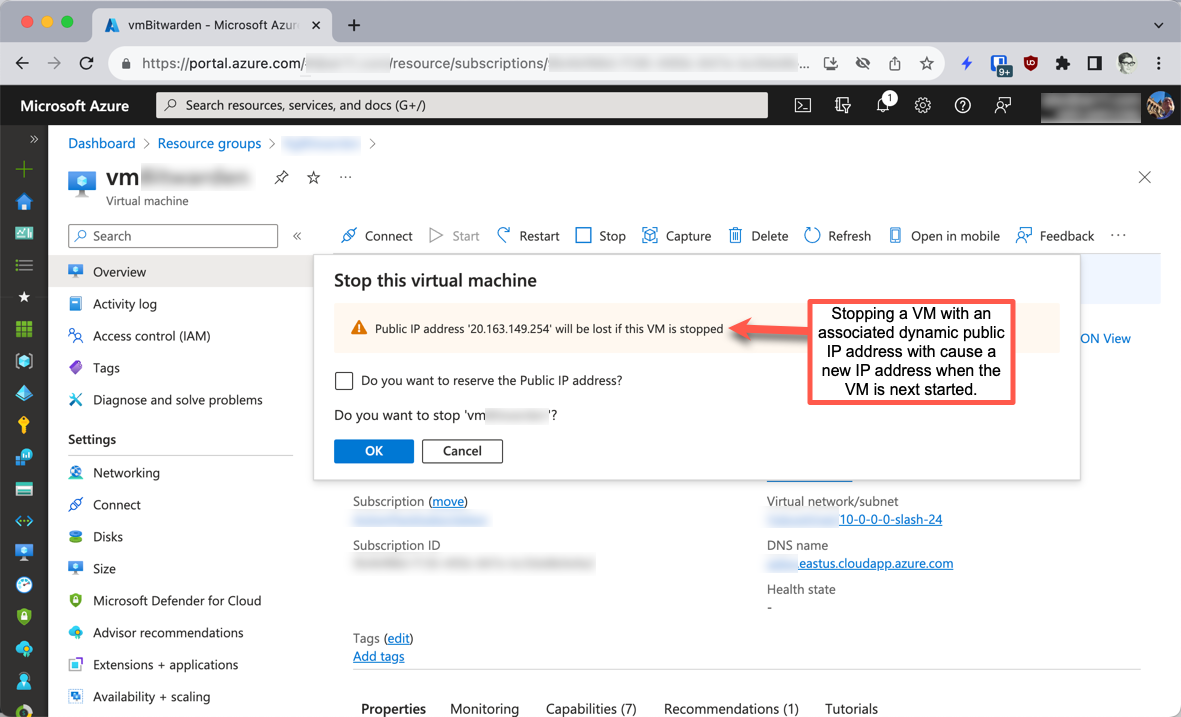This screenshot has height=717, width=1181.
Task: Open the Feedback person icon in top bar
Action: (x=1003, y=105)
